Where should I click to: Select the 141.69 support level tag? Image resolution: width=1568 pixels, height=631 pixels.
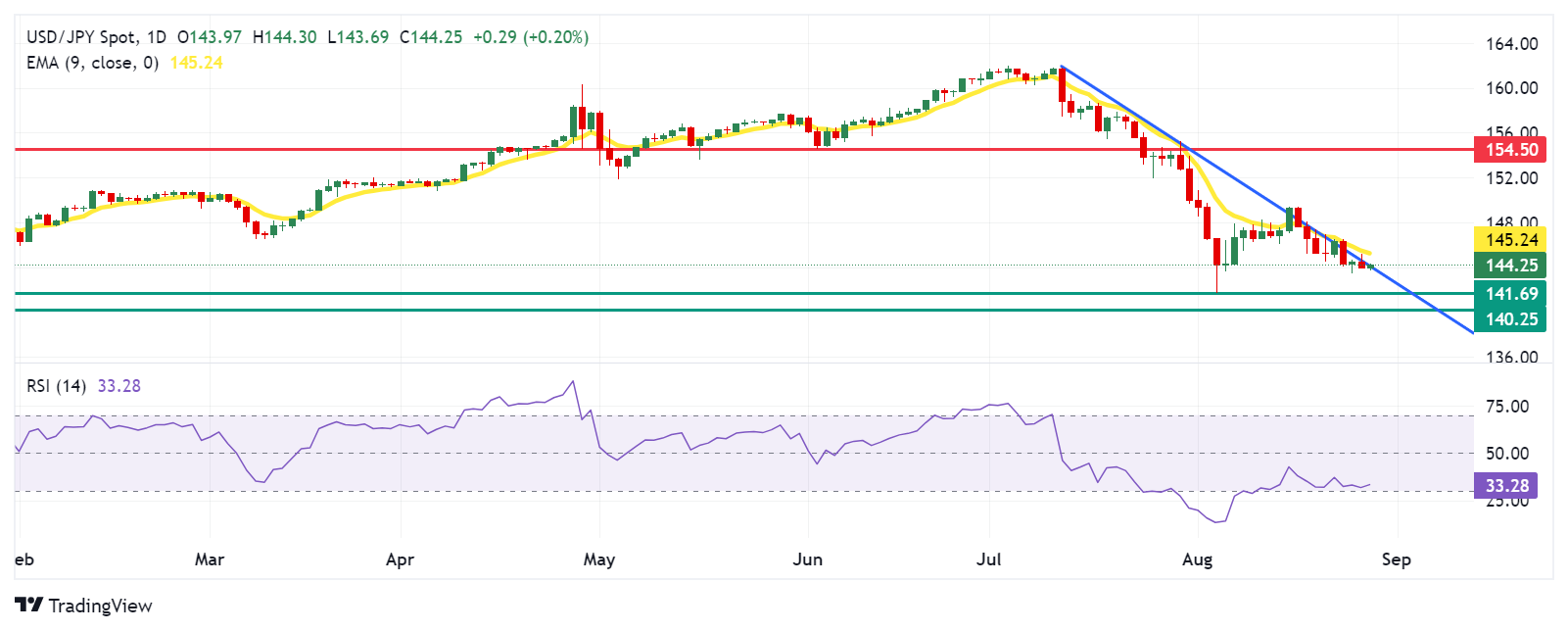1510,294
